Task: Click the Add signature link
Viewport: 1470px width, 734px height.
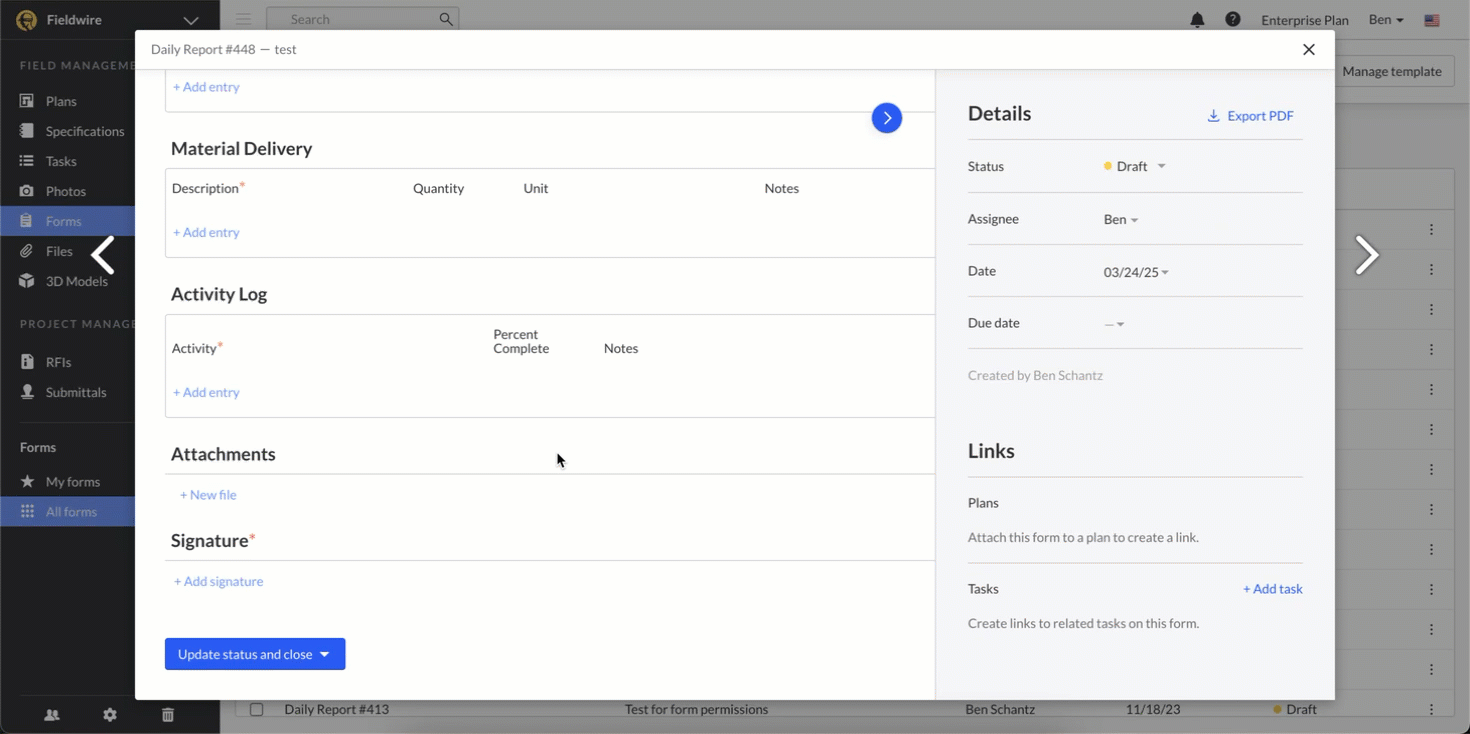Action: [218, 581]
